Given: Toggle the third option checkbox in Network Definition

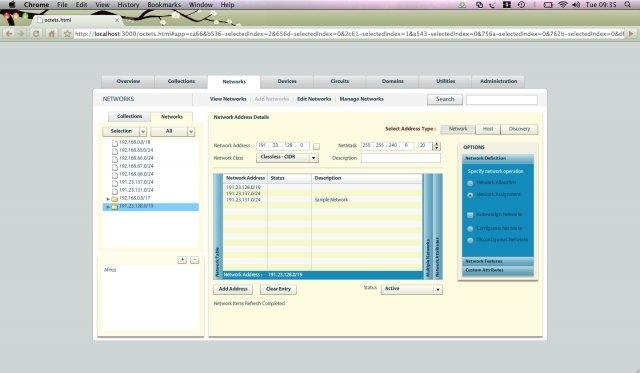Looking at the screenshot, I should [470, 215].
